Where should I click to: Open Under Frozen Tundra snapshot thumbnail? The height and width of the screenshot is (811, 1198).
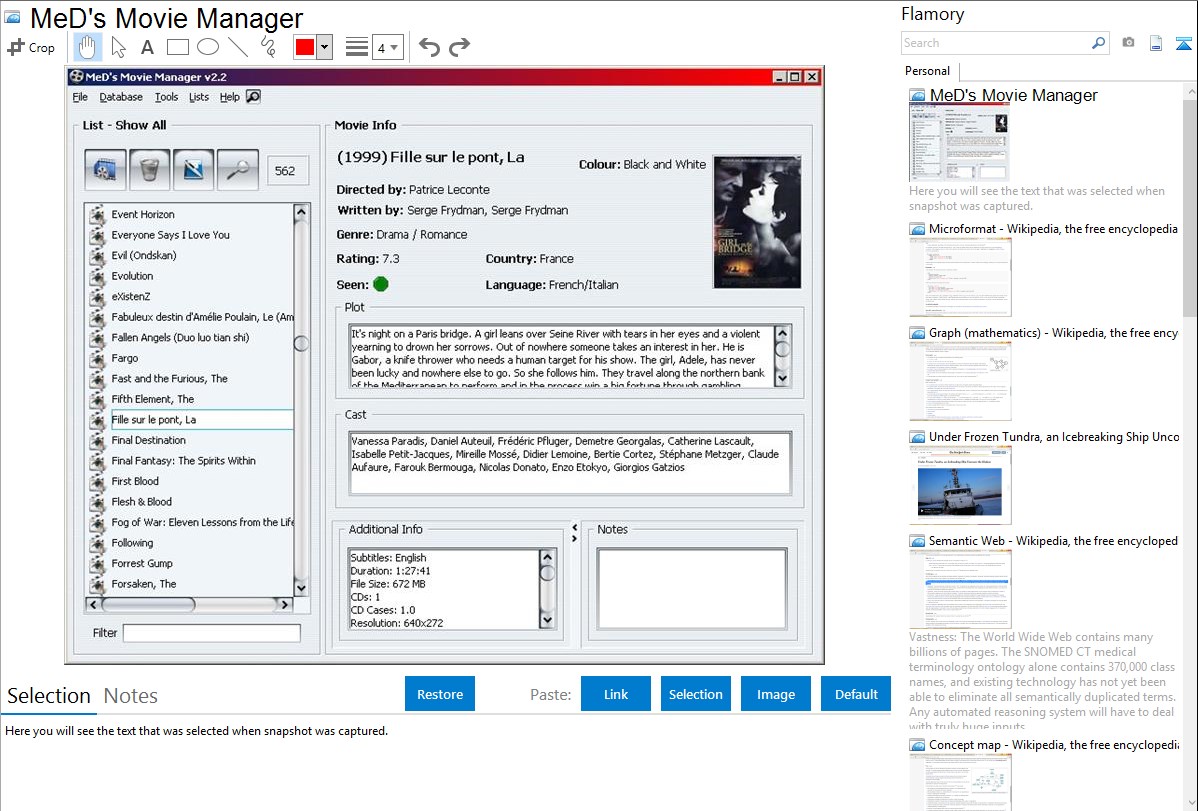tap(960, 486)
